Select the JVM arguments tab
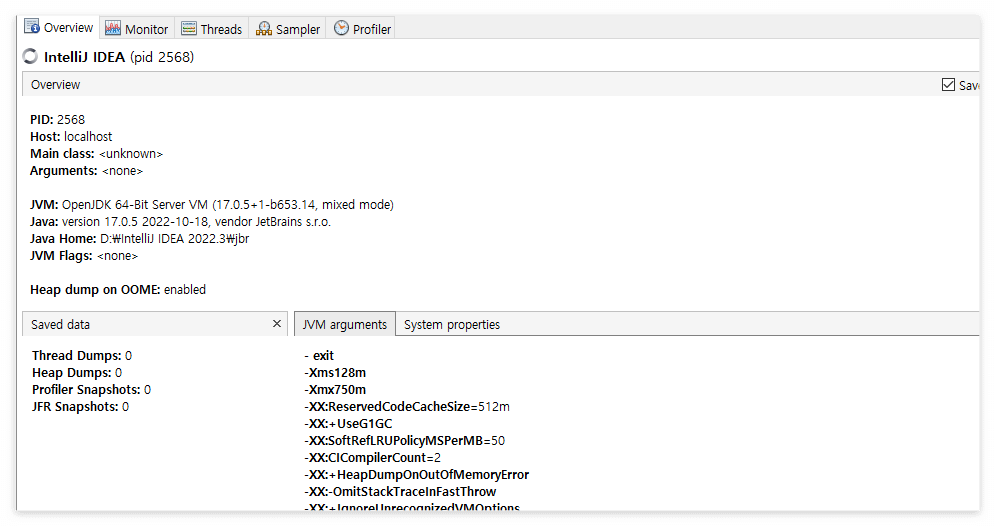 (x=345, y=324)
